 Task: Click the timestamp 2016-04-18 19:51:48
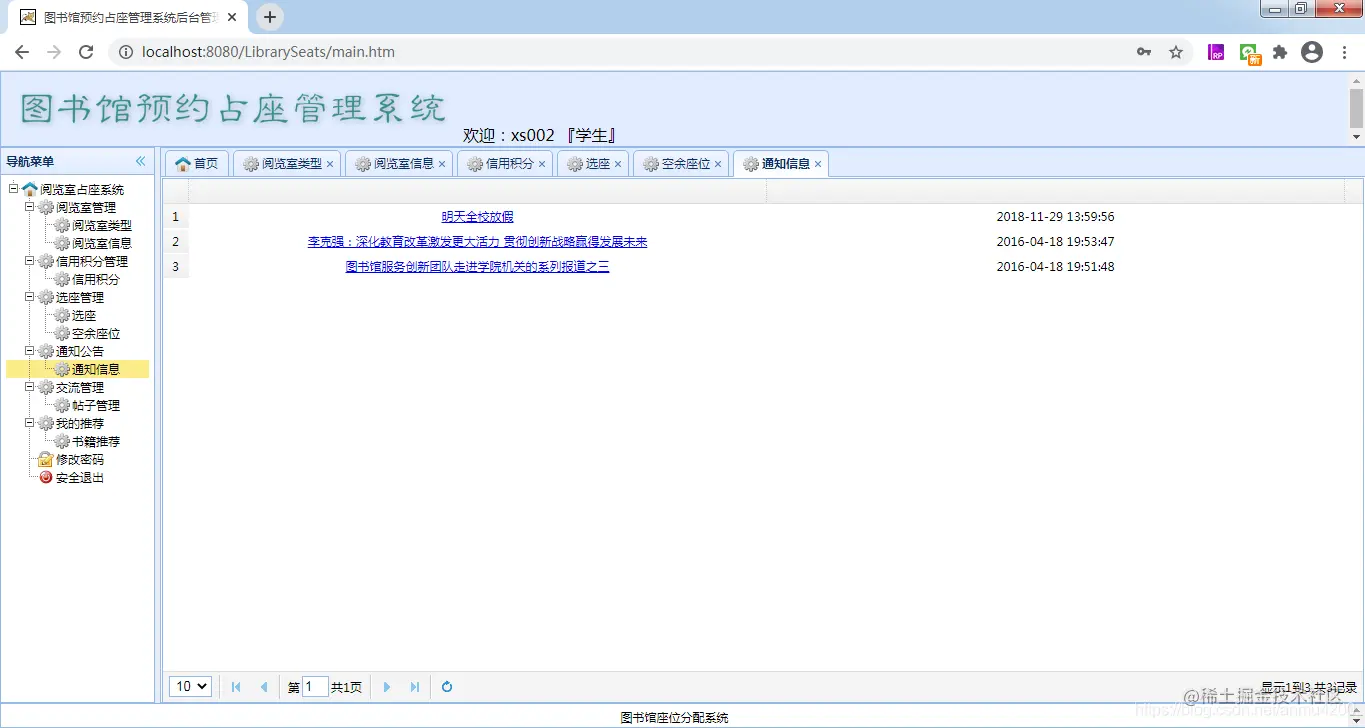1055,267
